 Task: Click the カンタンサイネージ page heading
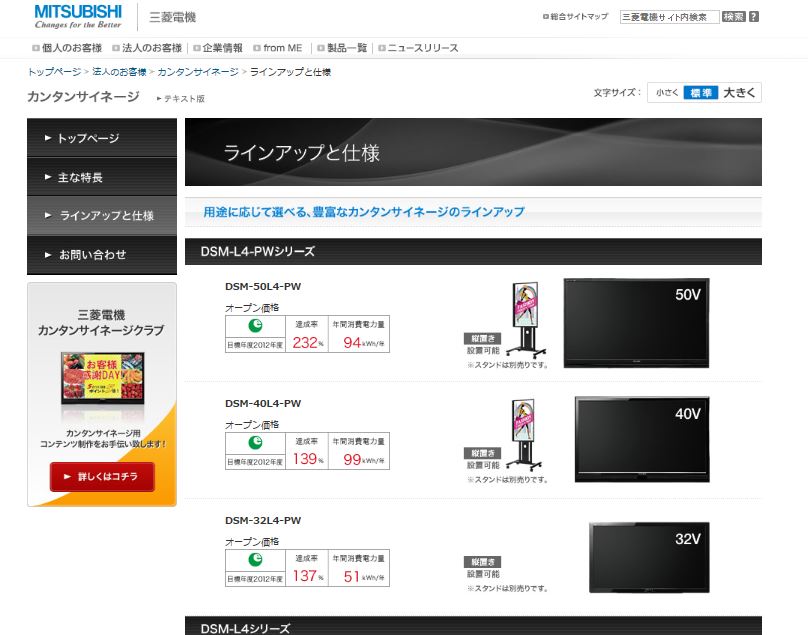(x=83, y=96)
